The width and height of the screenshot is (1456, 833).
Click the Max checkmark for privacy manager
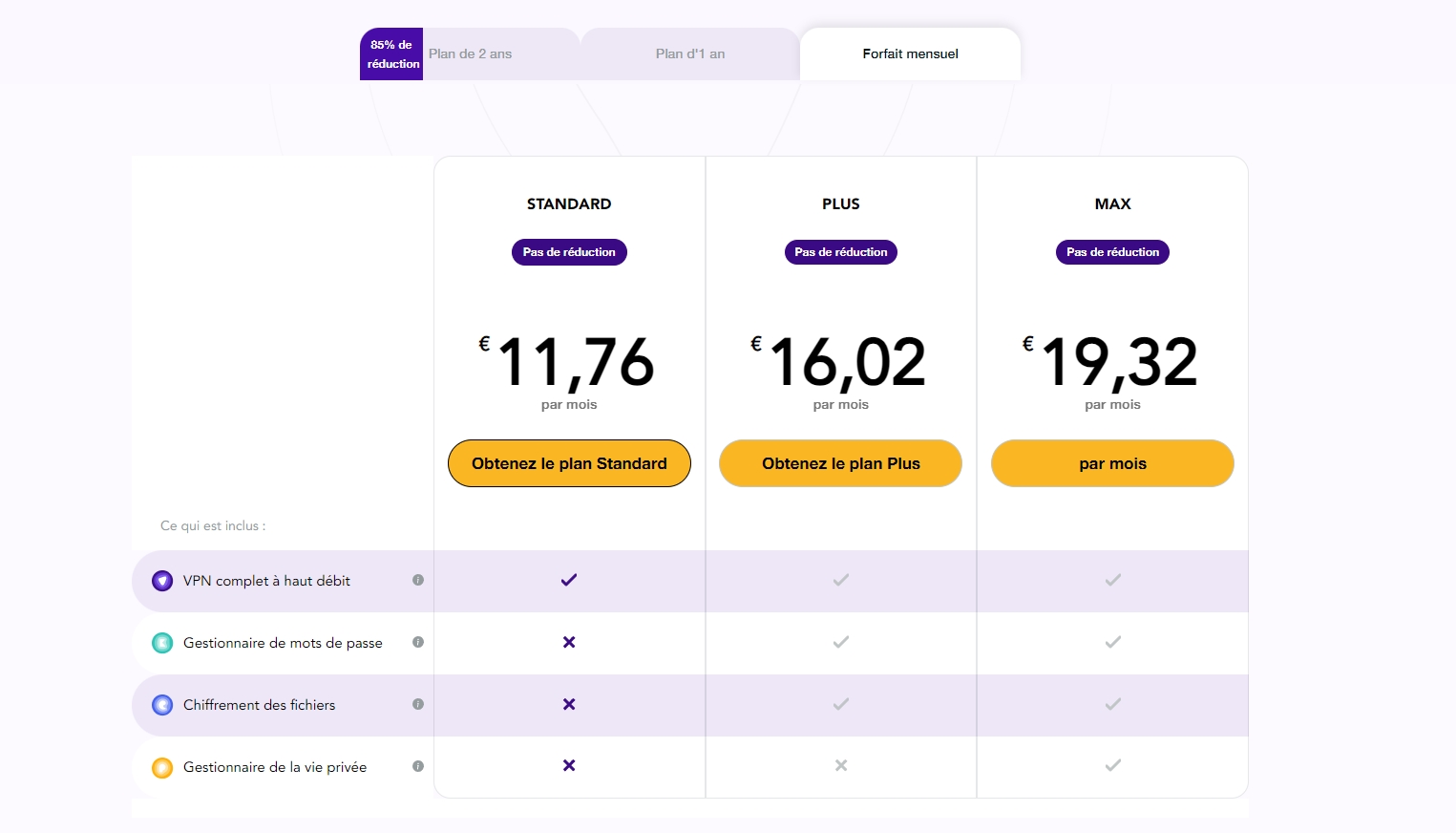tap(1112, 765)
